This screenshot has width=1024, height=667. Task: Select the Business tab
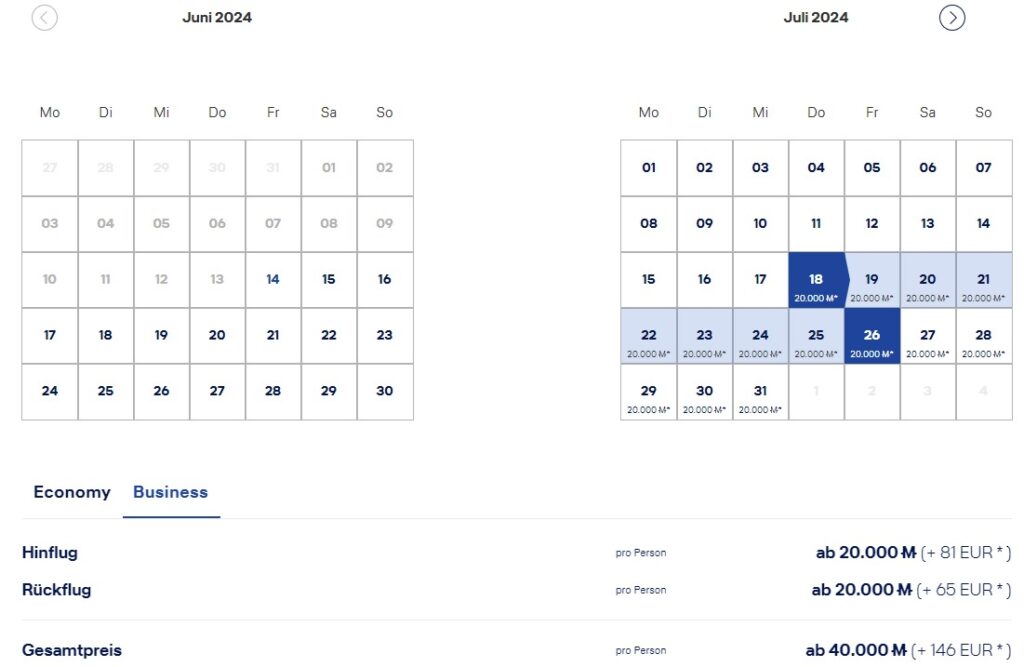[170, 492]
